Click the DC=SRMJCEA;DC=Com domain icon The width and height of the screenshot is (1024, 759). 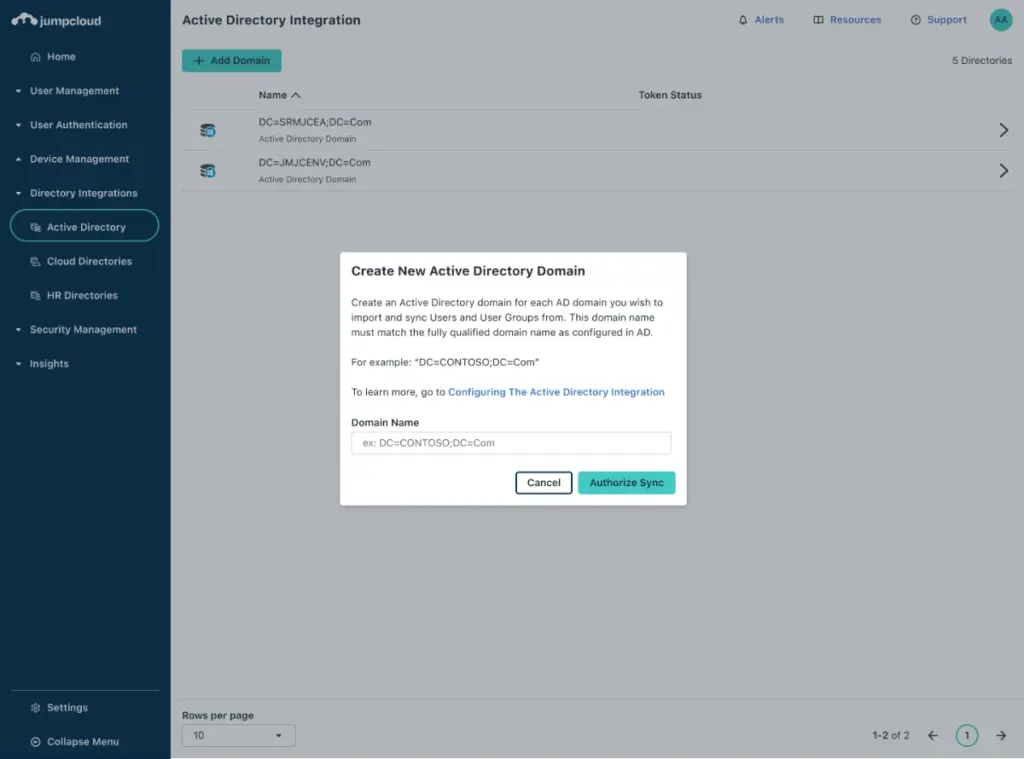tap(208, 131)
